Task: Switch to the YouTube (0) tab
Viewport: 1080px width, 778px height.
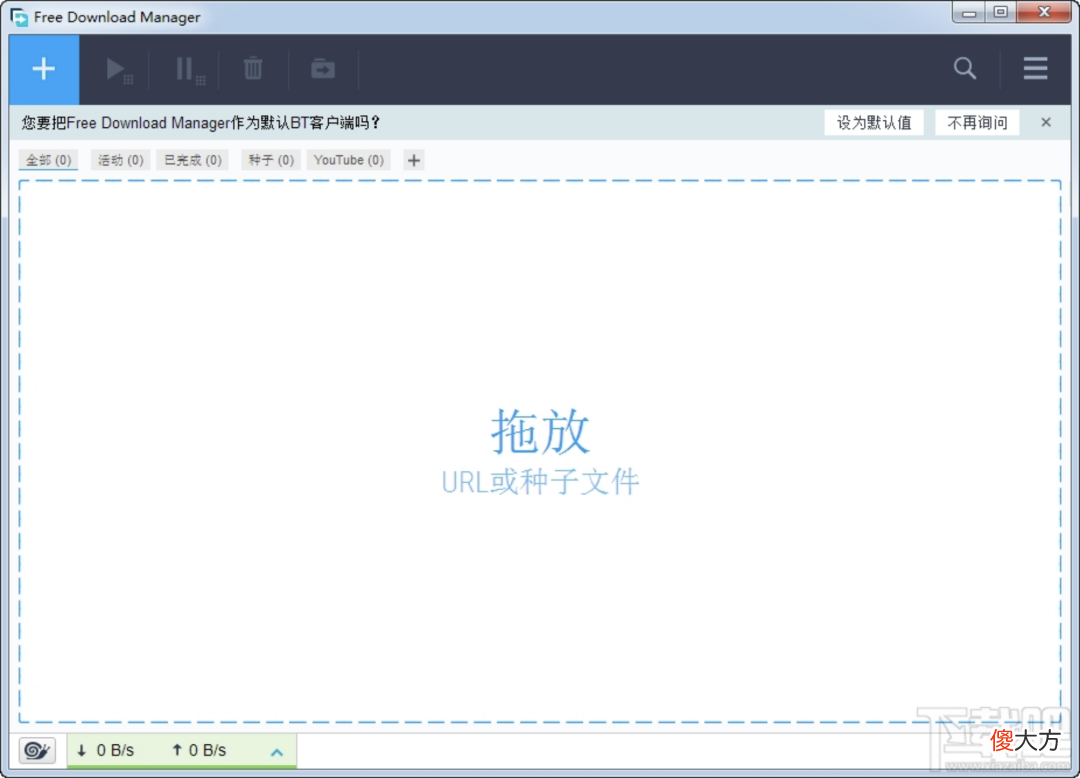Action: coord(349,160)
